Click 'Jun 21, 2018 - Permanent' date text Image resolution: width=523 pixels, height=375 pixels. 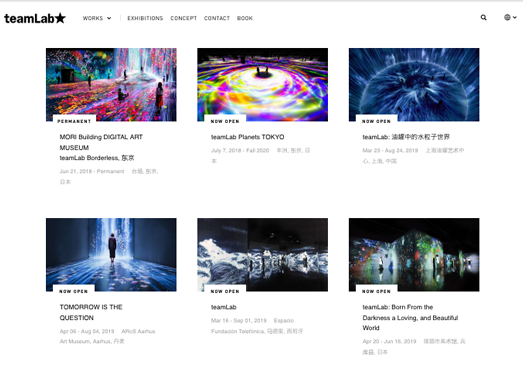(92, 171)
